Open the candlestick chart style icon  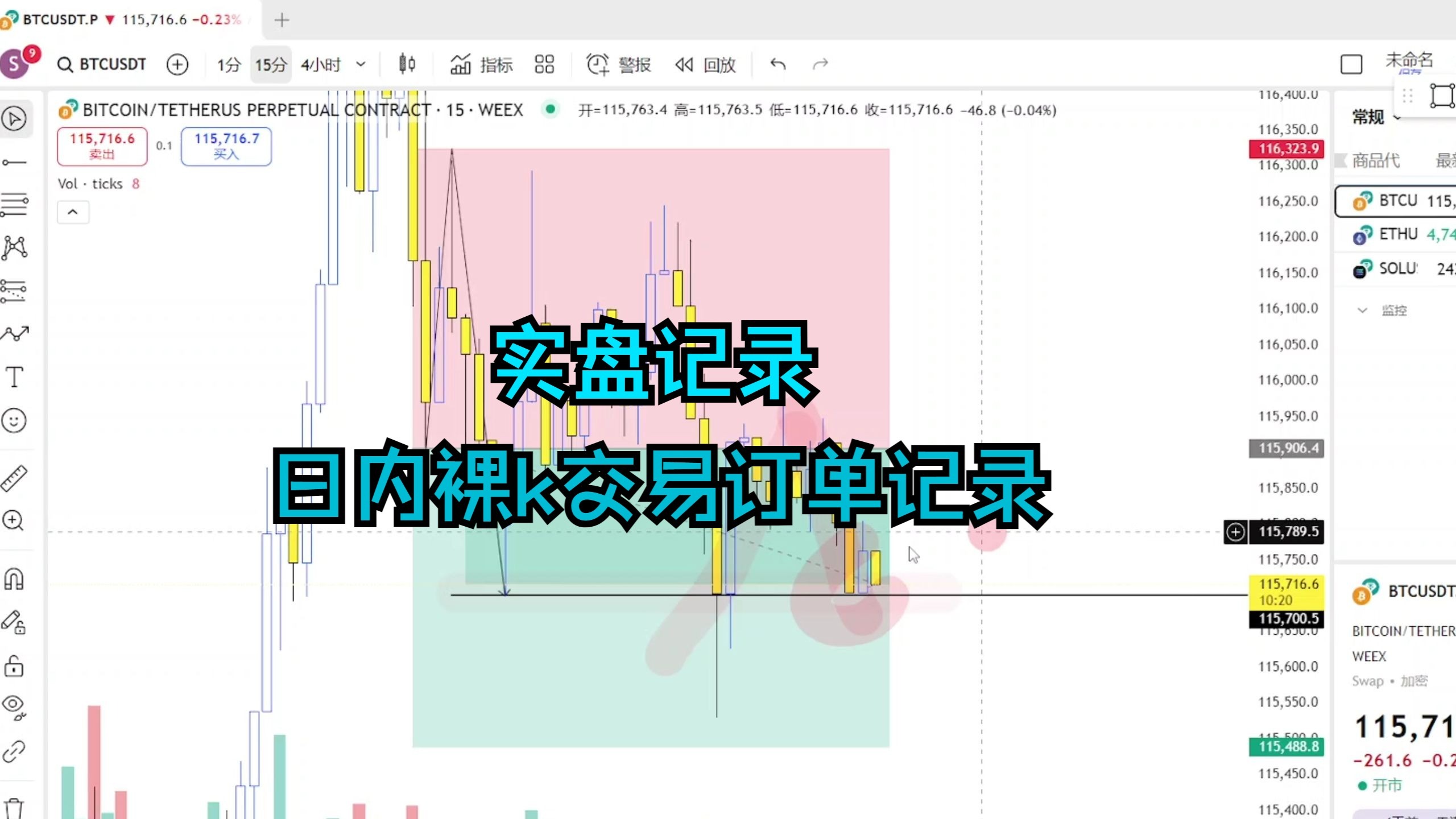407,64
